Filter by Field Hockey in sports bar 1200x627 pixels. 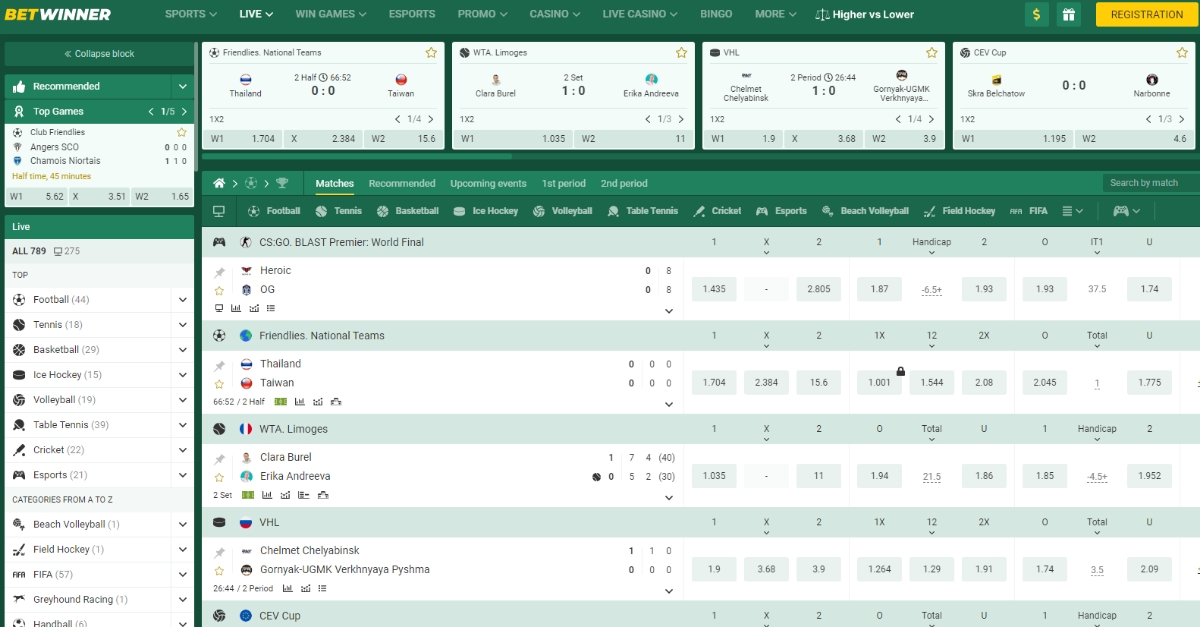click(959, 211)
